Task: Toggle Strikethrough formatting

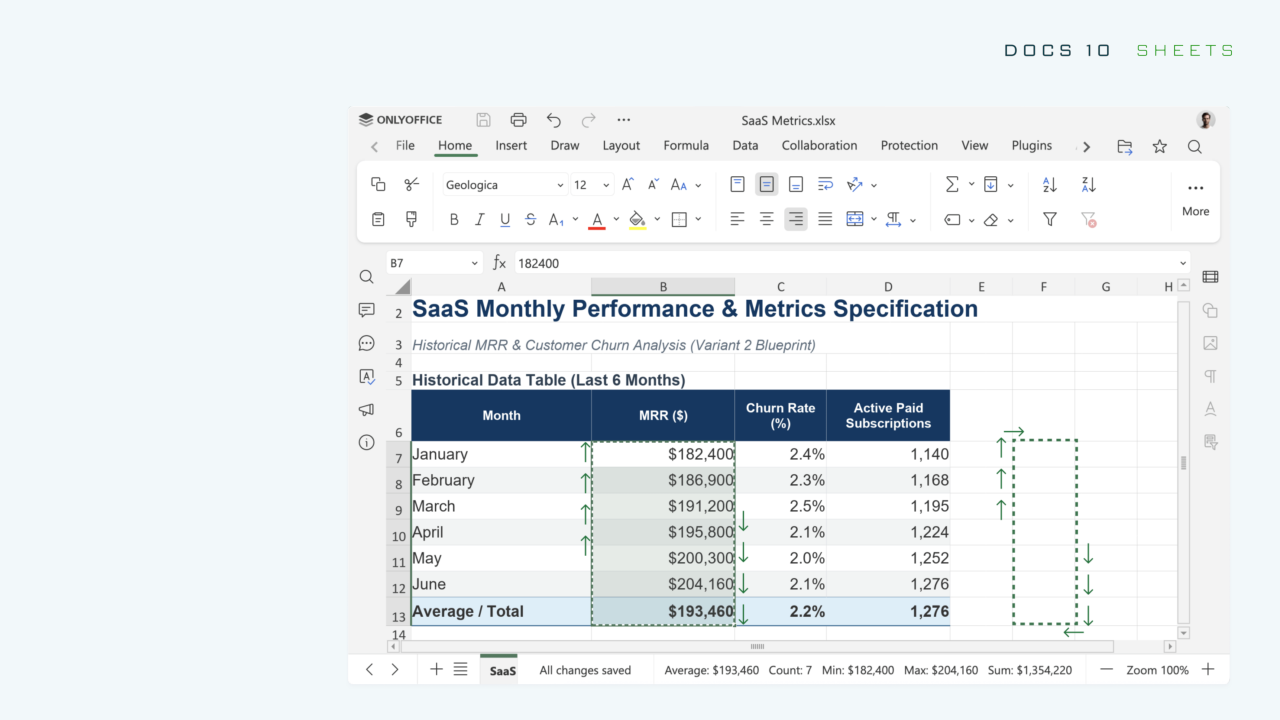Action: [x=530, y=219]
